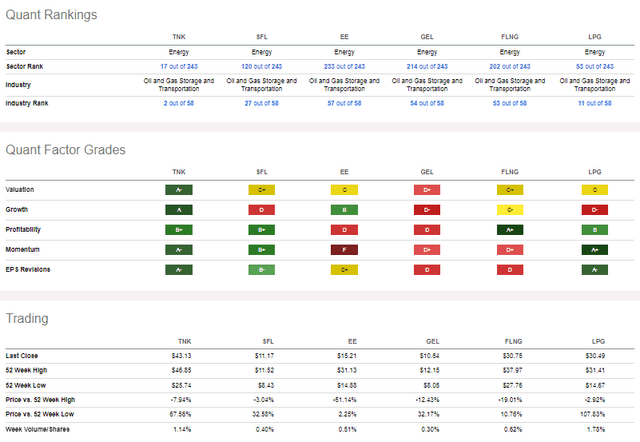Select FLNG Last Close value $30.75

tap(513, 356)
